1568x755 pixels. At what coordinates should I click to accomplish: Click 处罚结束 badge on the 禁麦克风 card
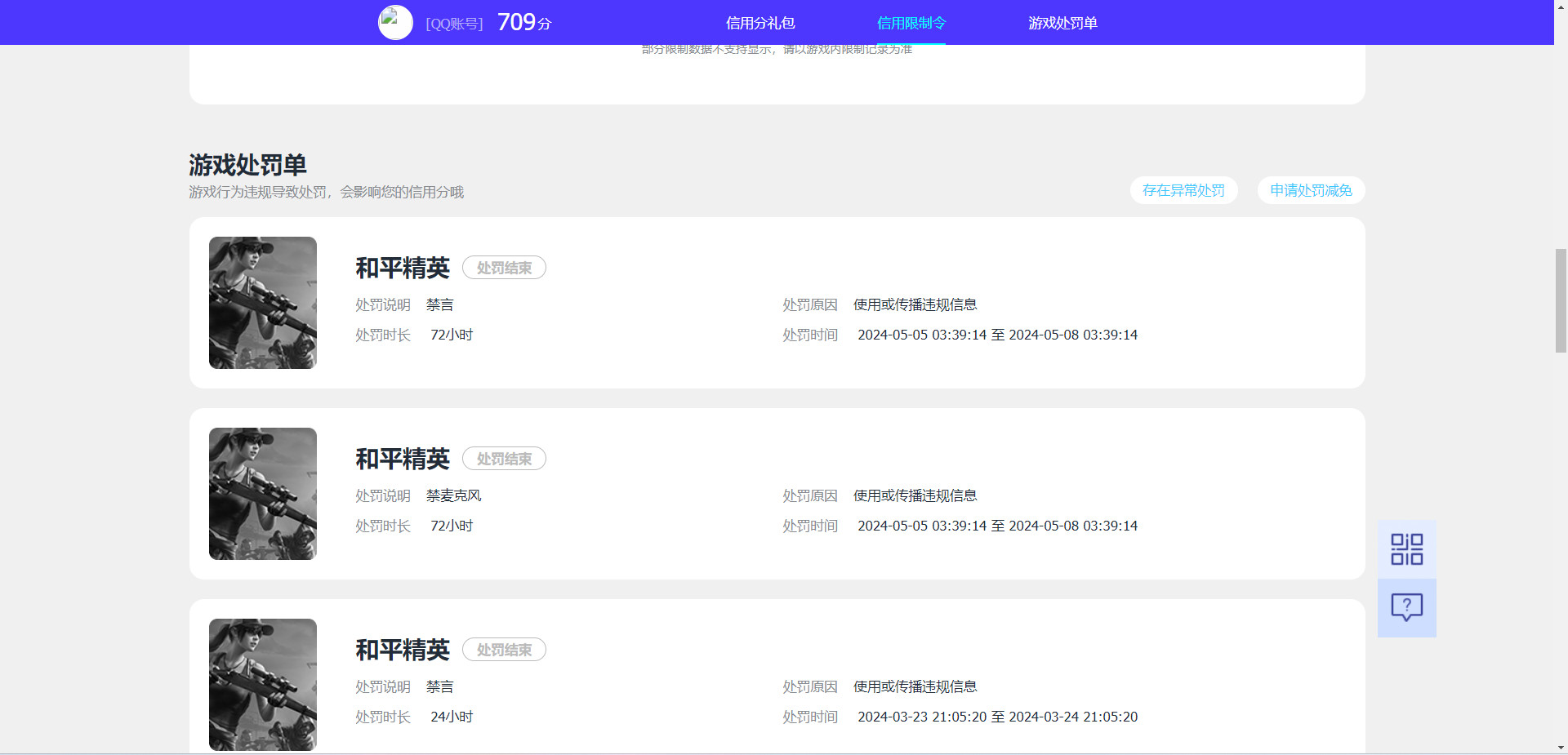504,459
